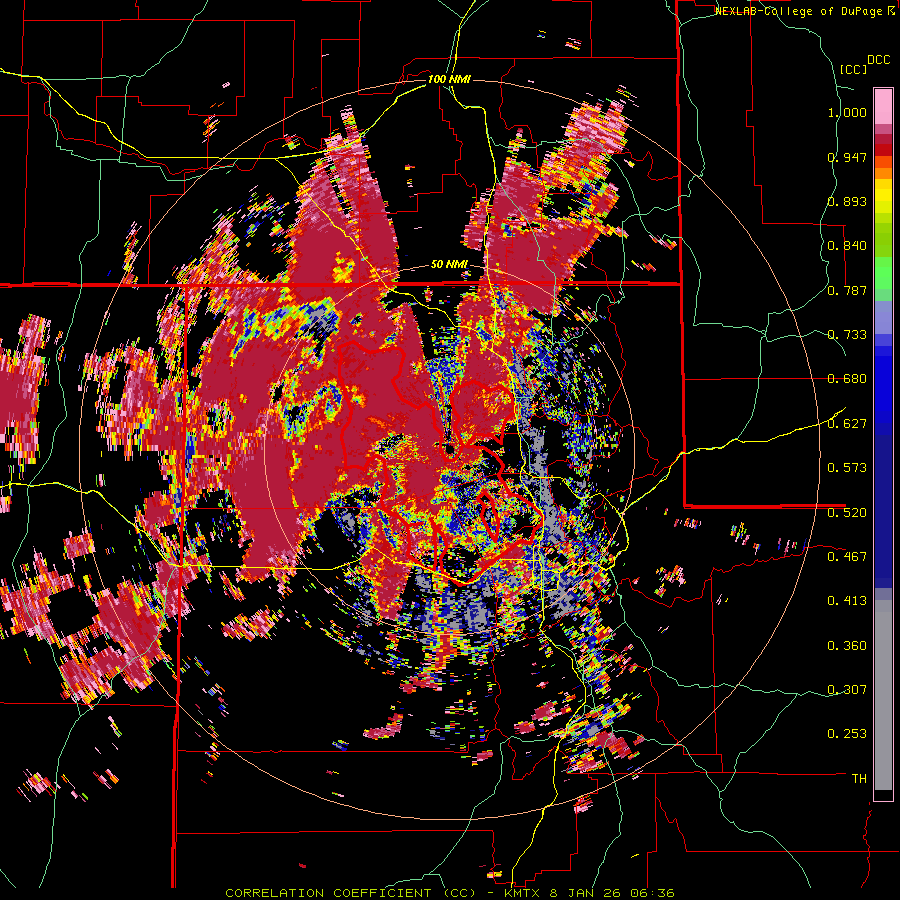The width and height of the screenshot is (900, 900).
Task: Click the 0.947 scale value
Action: 847,157
